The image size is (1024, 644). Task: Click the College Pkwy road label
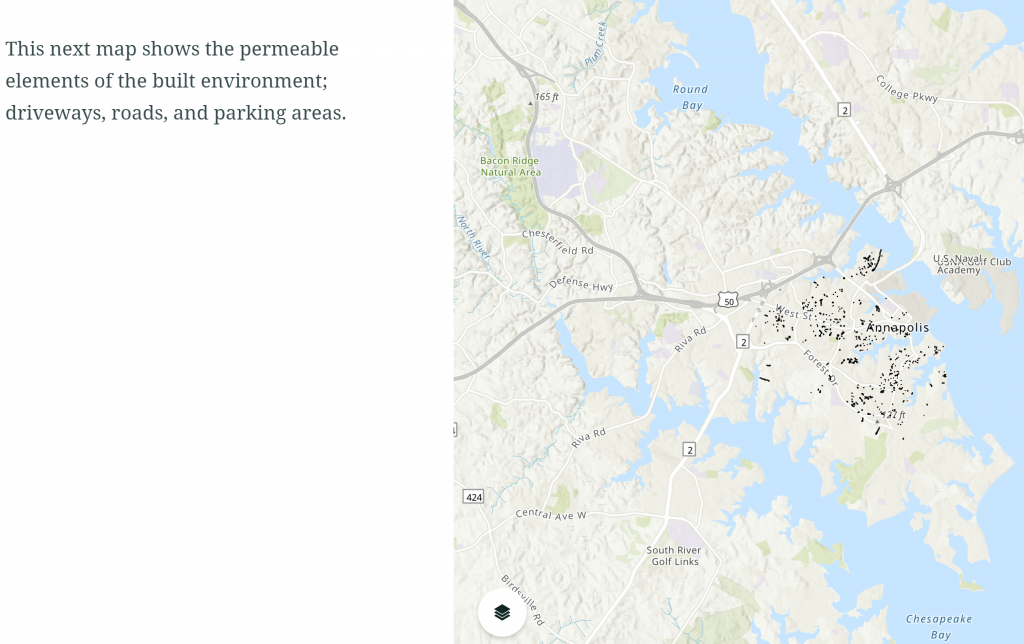(x=908, y=88)
